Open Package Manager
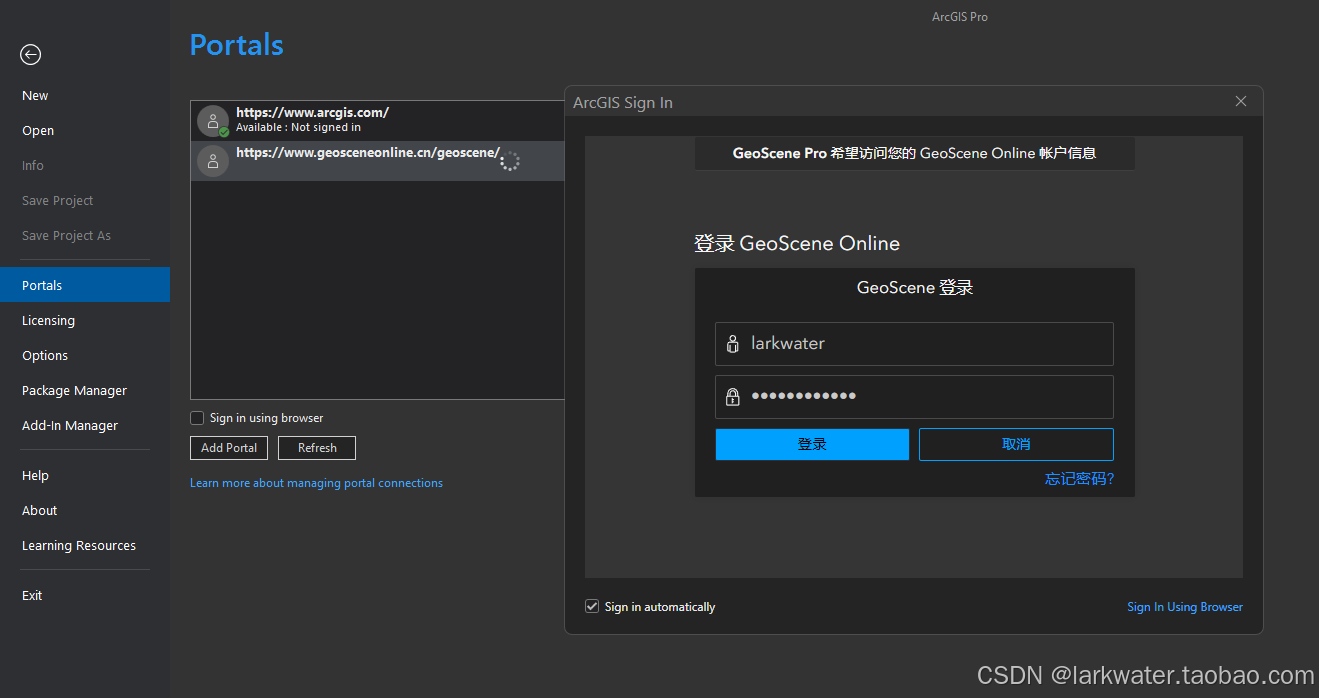1319x698 pixels. pos(74,391)
